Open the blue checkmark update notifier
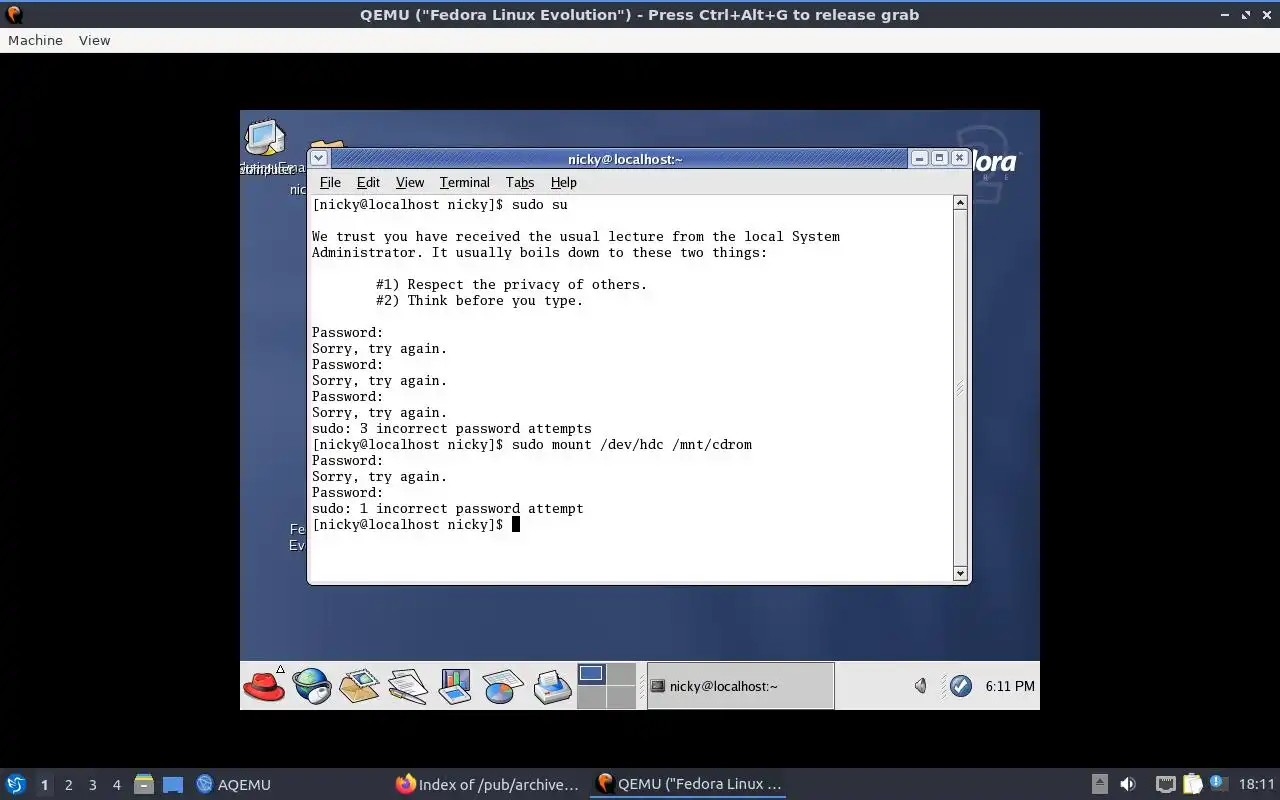Viewport: 1280px width, 800px height. tap(961, 686)
